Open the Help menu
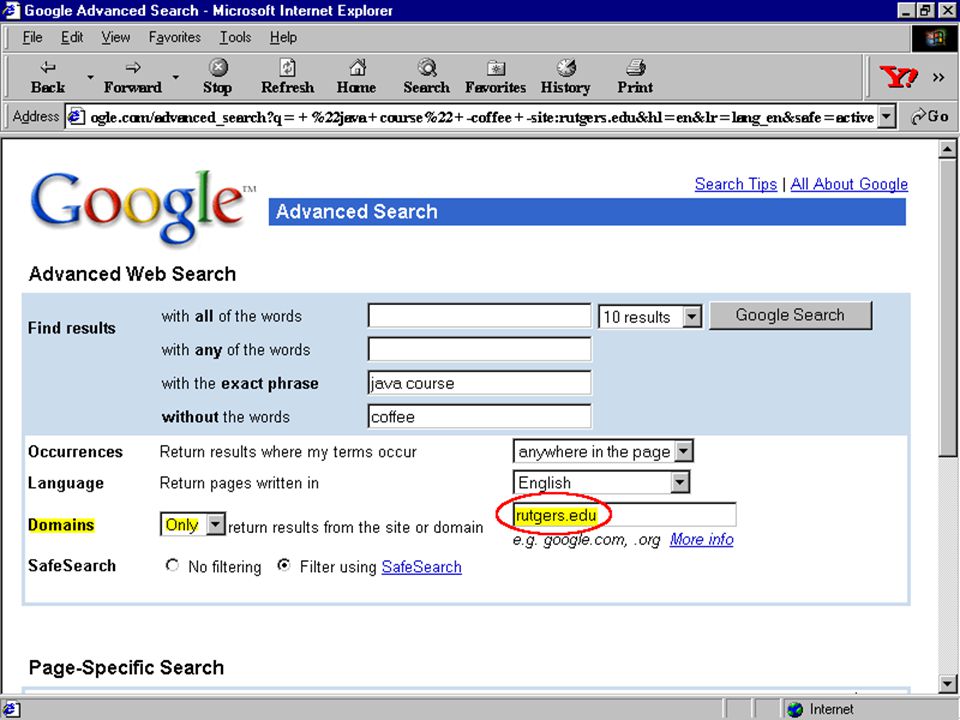960x720 pixels. (283, 37)
